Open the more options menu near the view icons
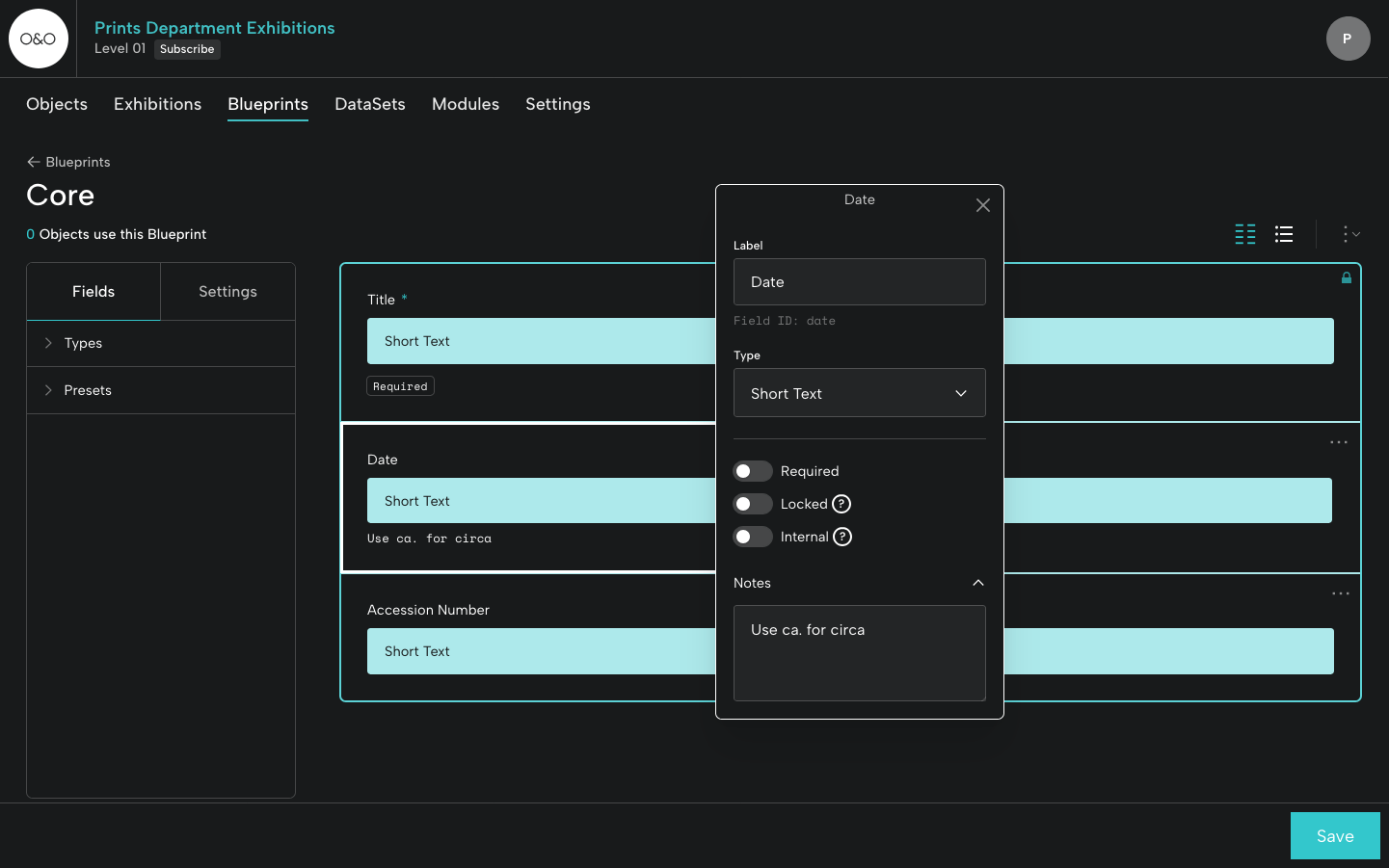Image resolution: width=1389 pixels, height=868 pixels. (1348, 234)
